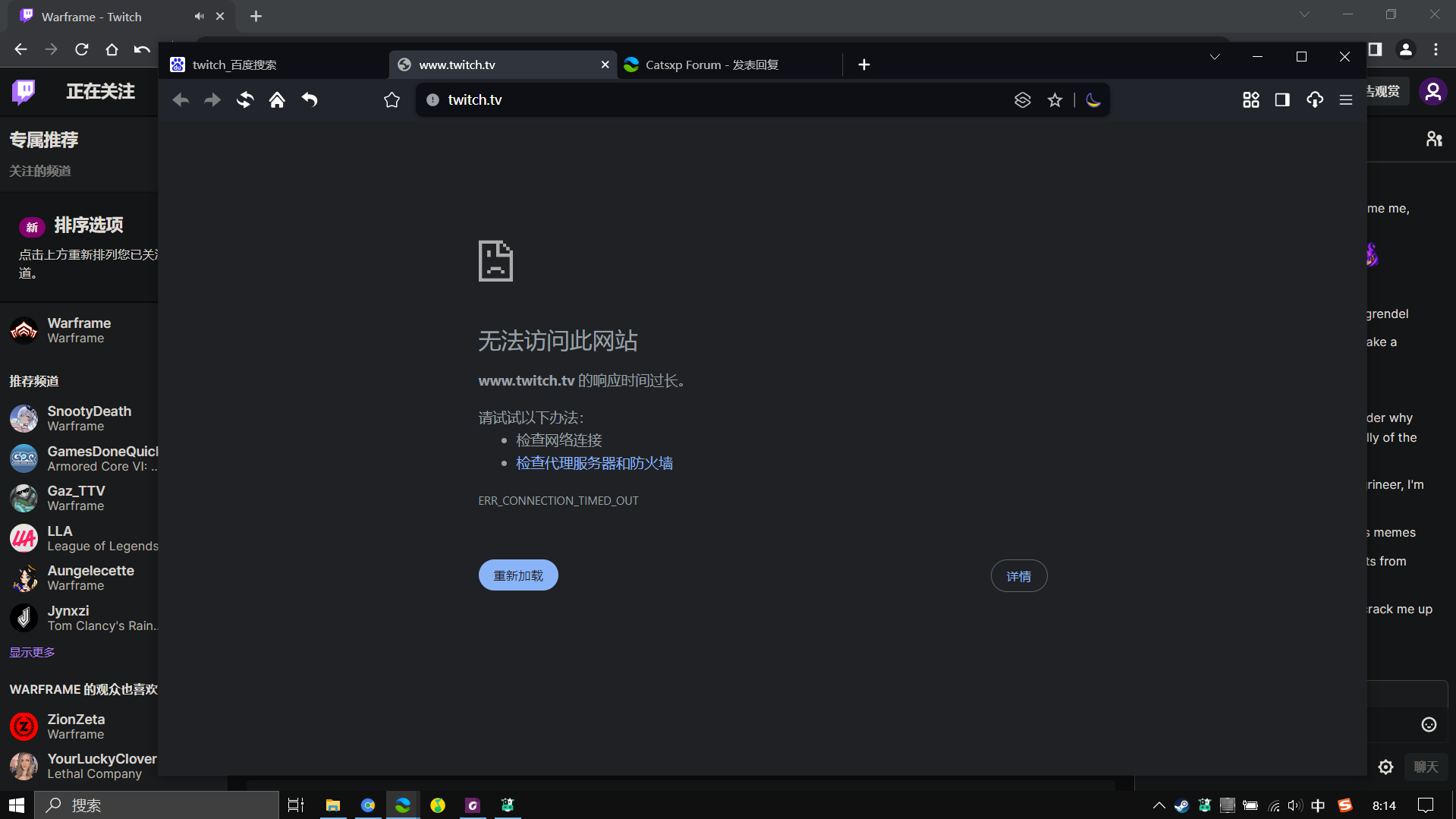Open the layers icon in address bar
Image resolution: width=1456 pixels, height=819 pixels.
pos(1022,100)
